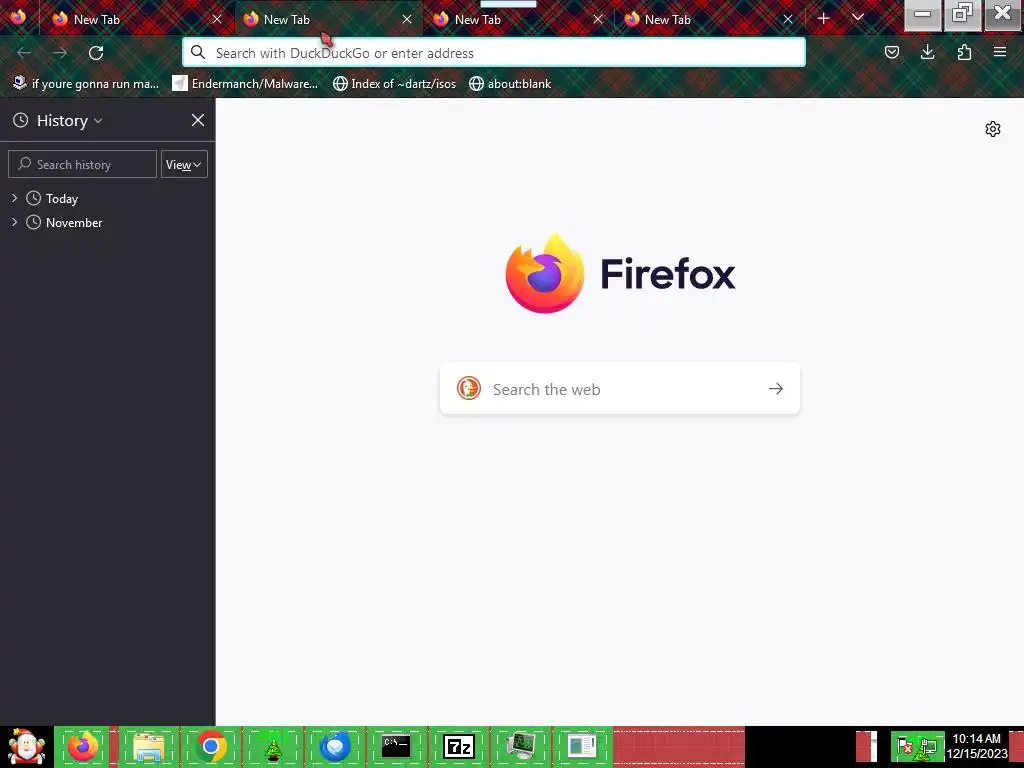Open Thunderbird from the taskbar

335,746
